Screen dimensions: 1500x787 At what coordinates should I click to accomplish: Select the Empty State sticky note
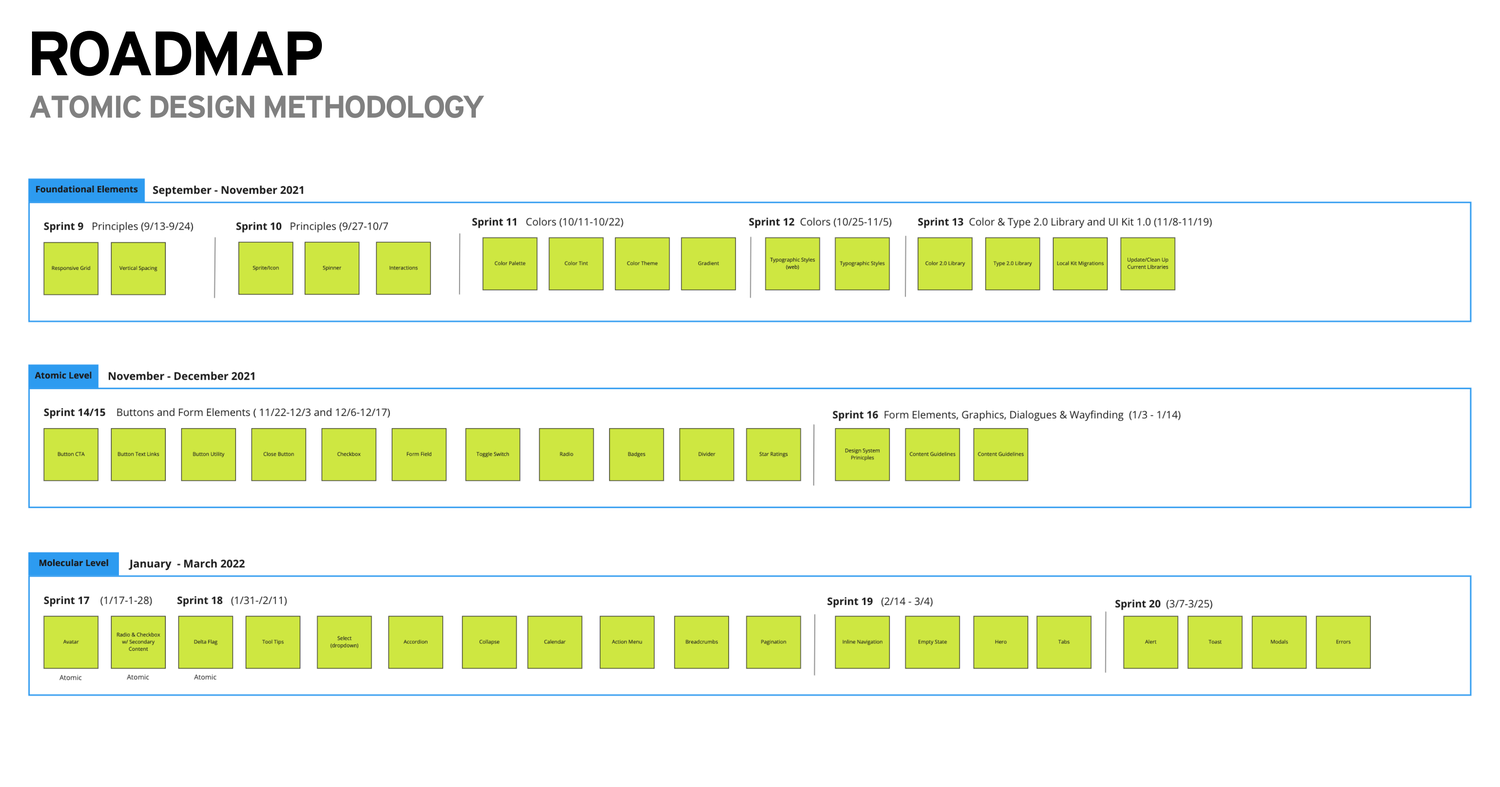[x=932, y=642]
